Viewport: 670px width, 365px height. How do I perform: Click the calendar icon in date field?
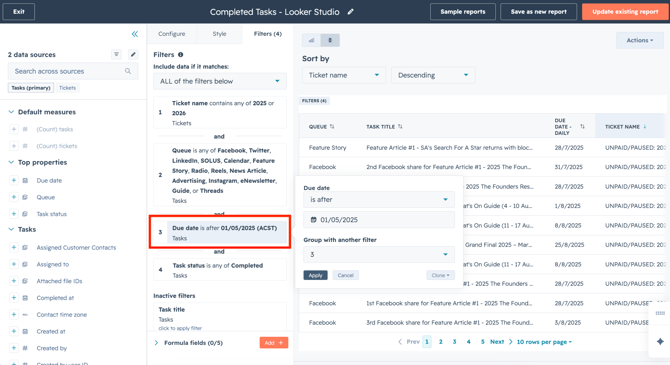(313, 220)
